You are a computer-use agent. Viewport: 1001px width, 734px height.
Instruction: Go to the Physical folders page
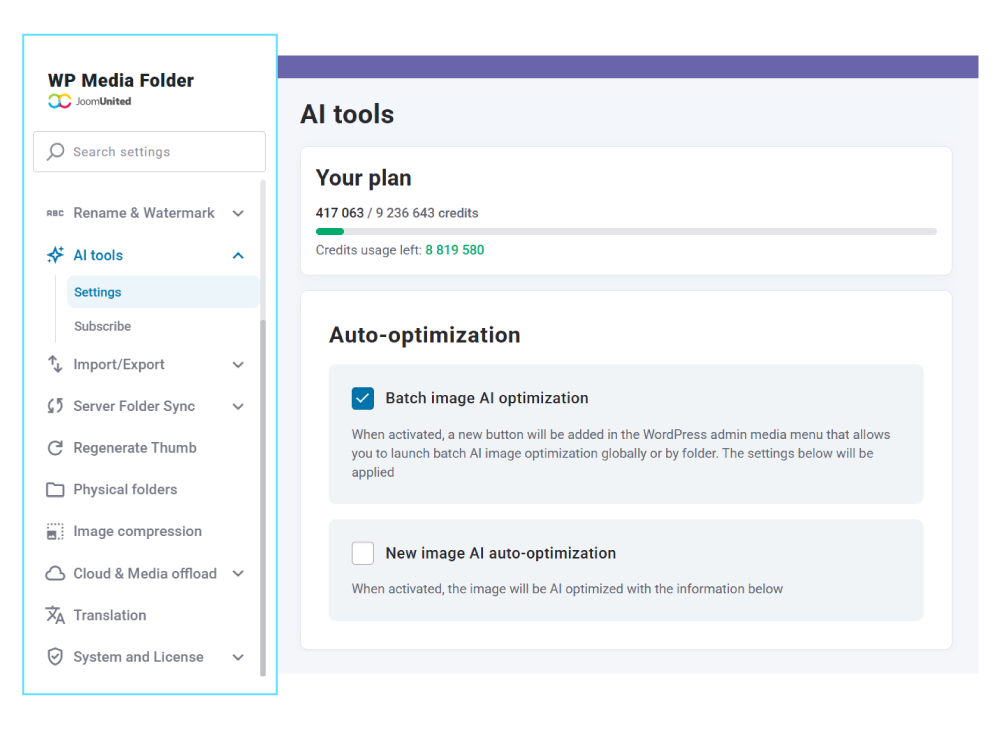[125, 490]
